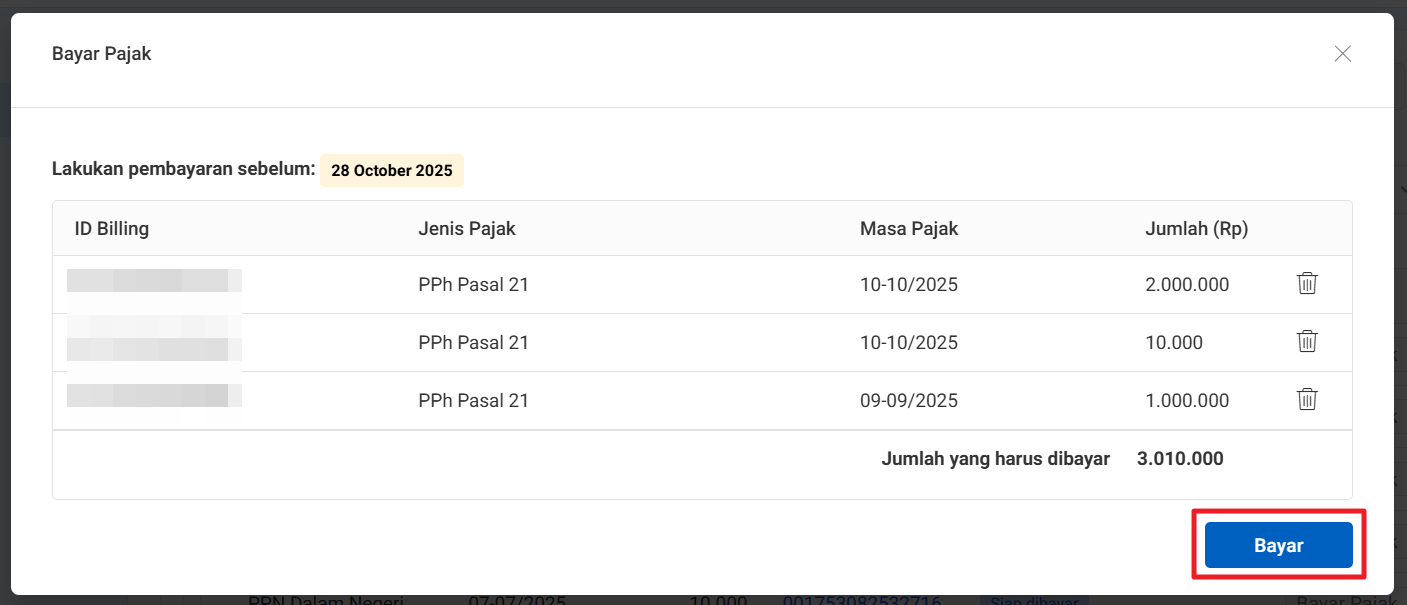Click the Jumlah yang harus dibayar label

(x=995, y=459)
